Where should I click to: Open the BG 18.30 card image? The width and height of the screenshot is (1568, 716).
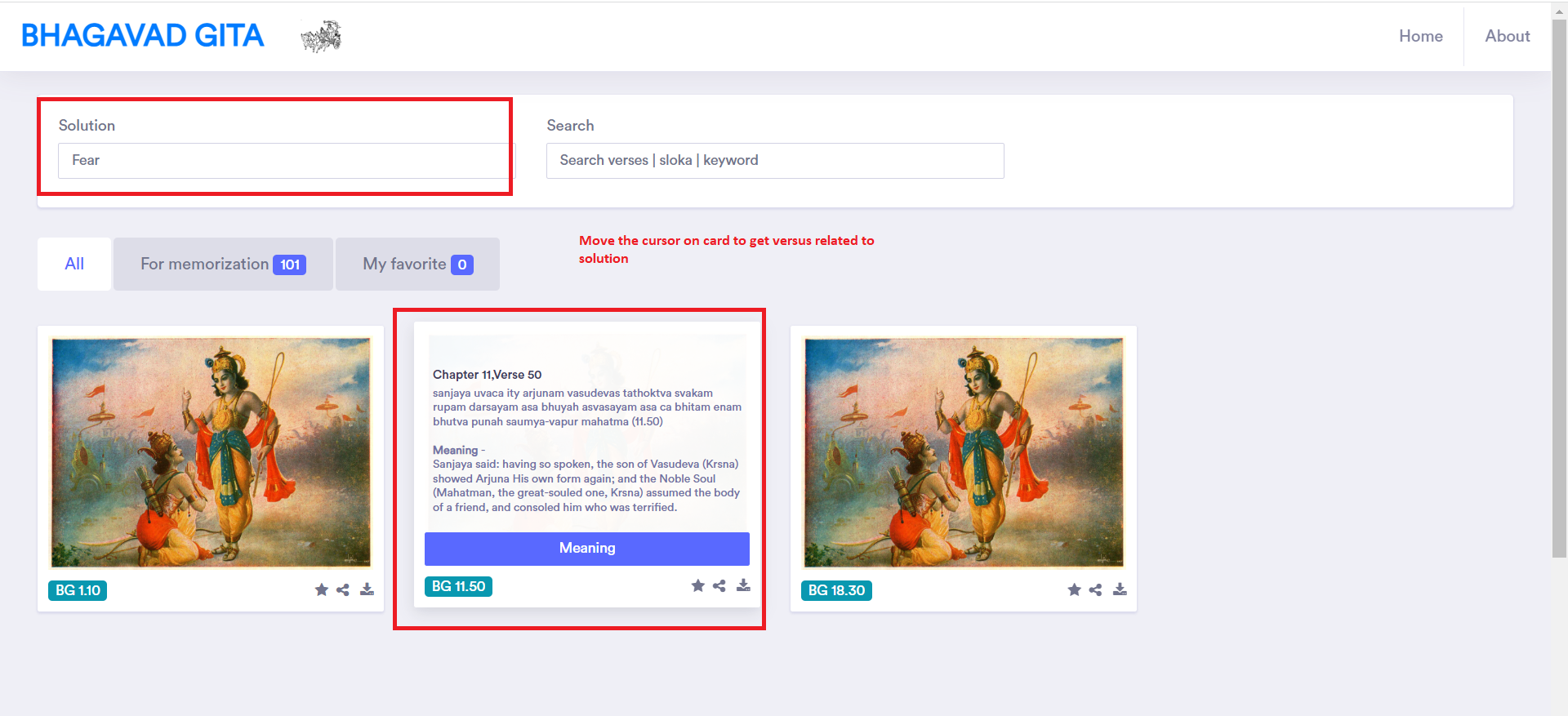(964, 453)
